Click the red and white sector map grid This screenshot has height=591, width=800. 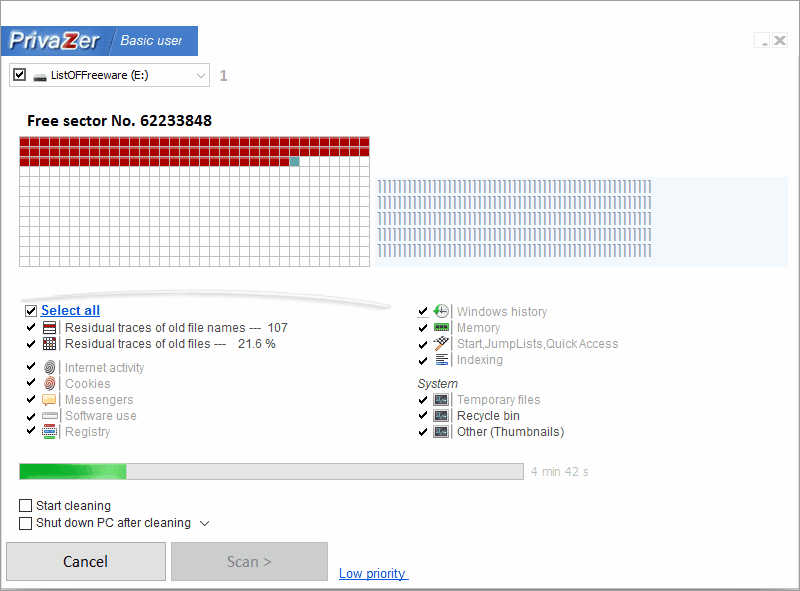[194, 202]
